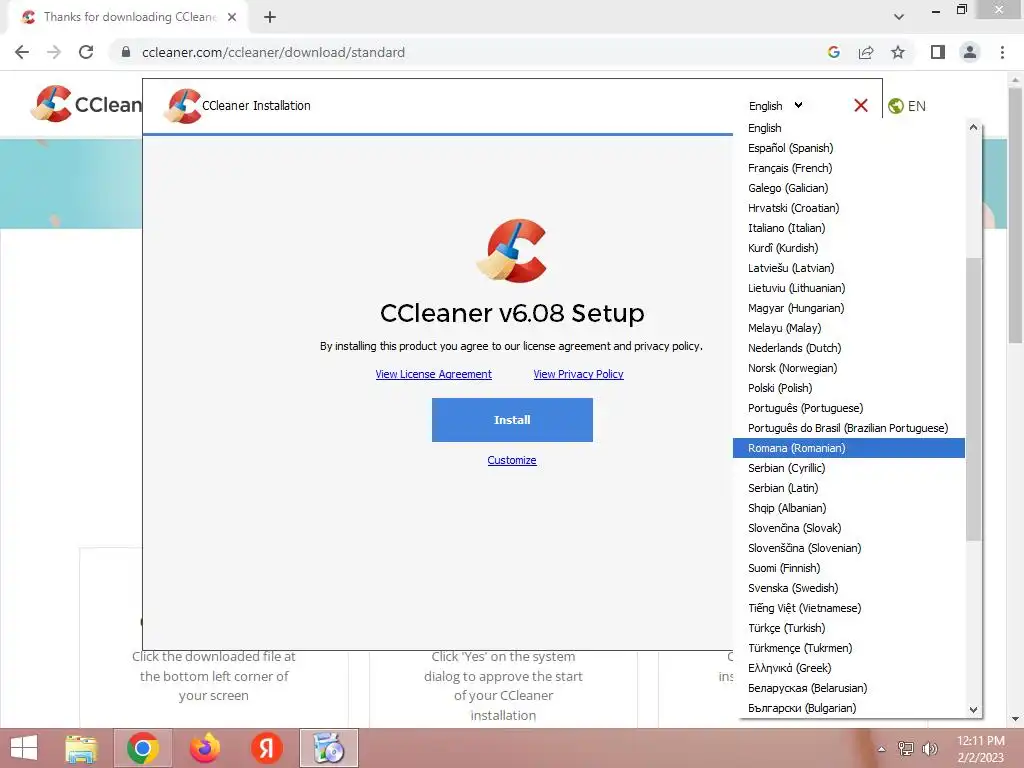Viewport: 1024px width, 768px height.
Task: Pick Italiano (Italian) from list
Action: [848, 228]
